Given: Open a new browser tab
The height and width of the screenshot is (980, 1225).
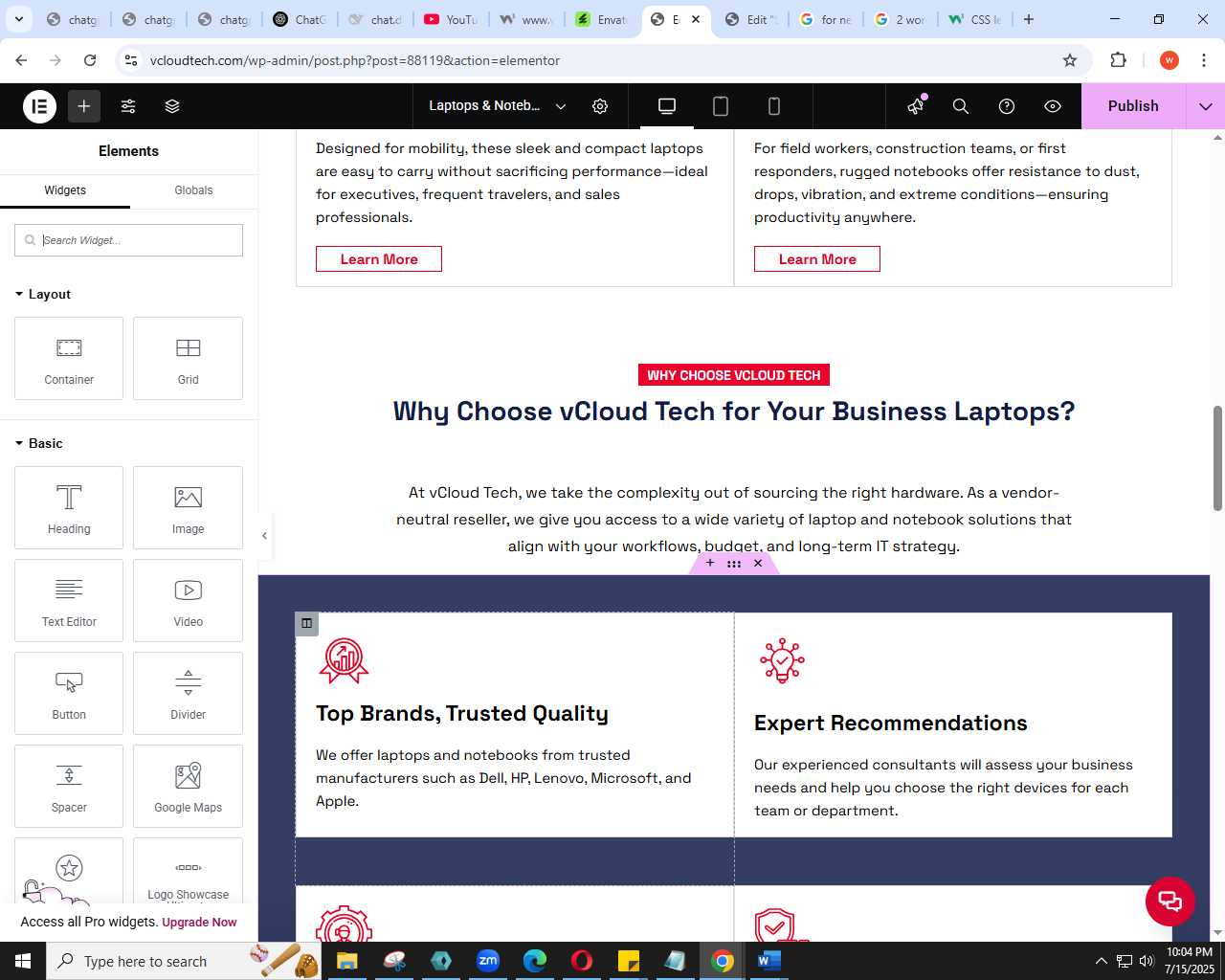Looking at the screenshot, I should tap(1029, 19).
